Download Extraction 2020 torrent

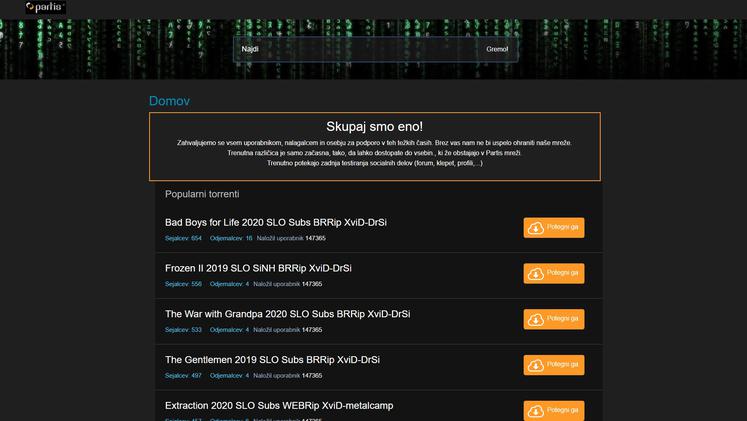(554, 411)
